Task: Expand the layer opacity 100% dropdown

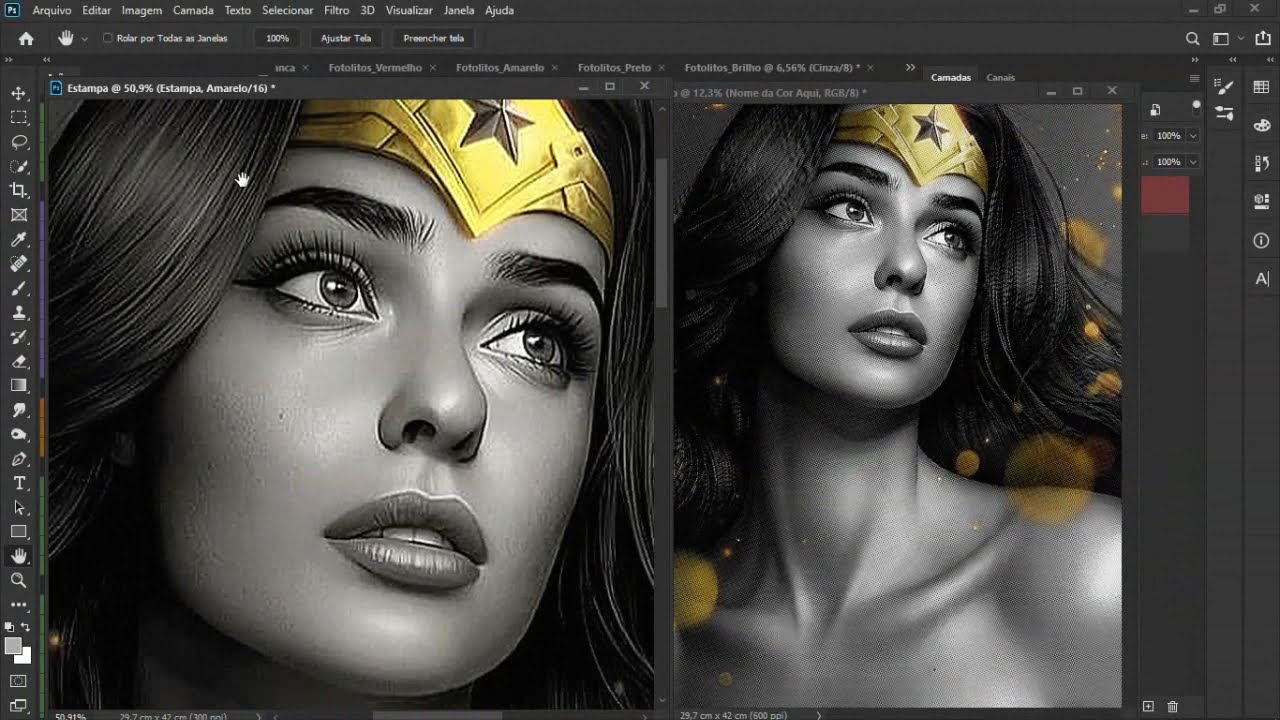Action: tap(1192, 135)
